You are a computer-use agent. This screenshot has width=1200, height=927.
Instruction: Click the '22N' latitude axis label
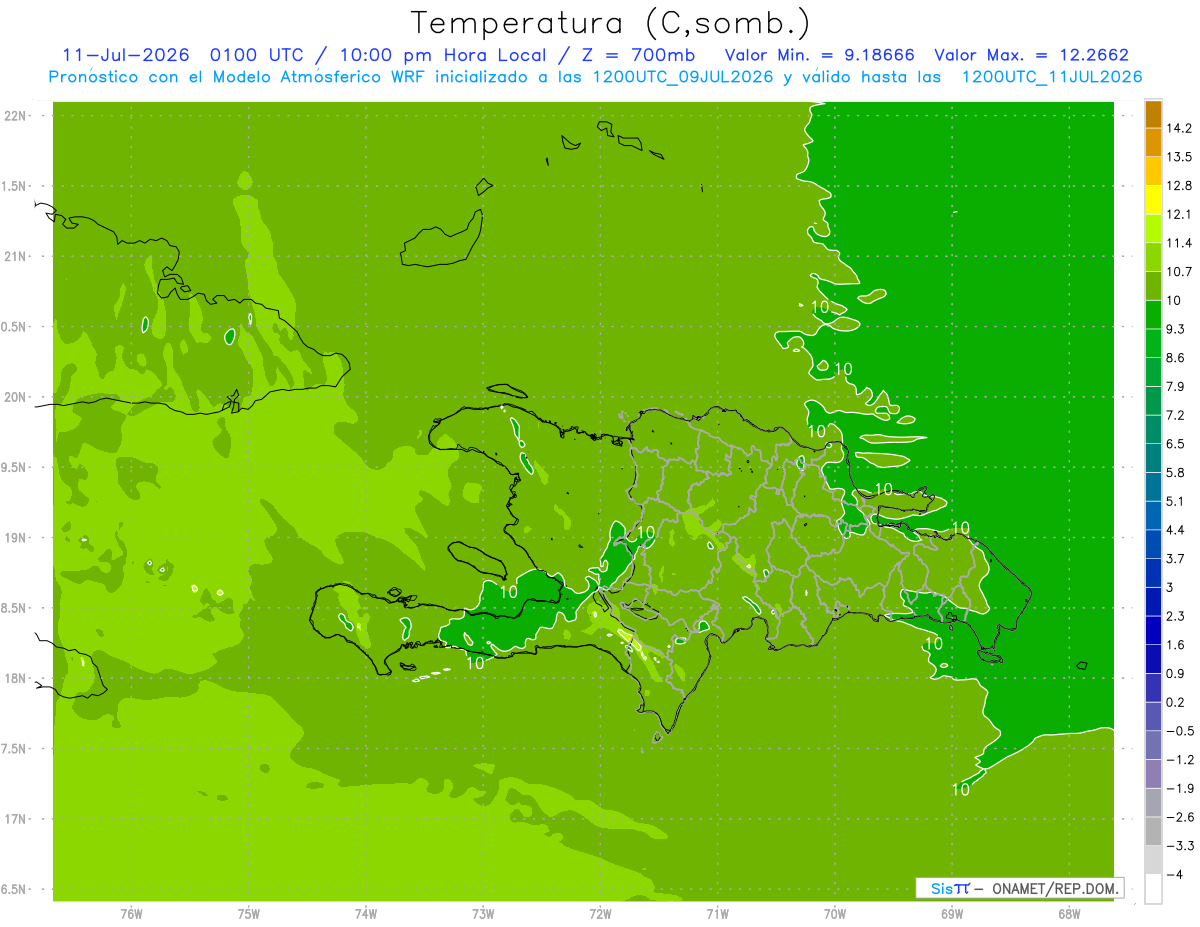pos(16,116)
